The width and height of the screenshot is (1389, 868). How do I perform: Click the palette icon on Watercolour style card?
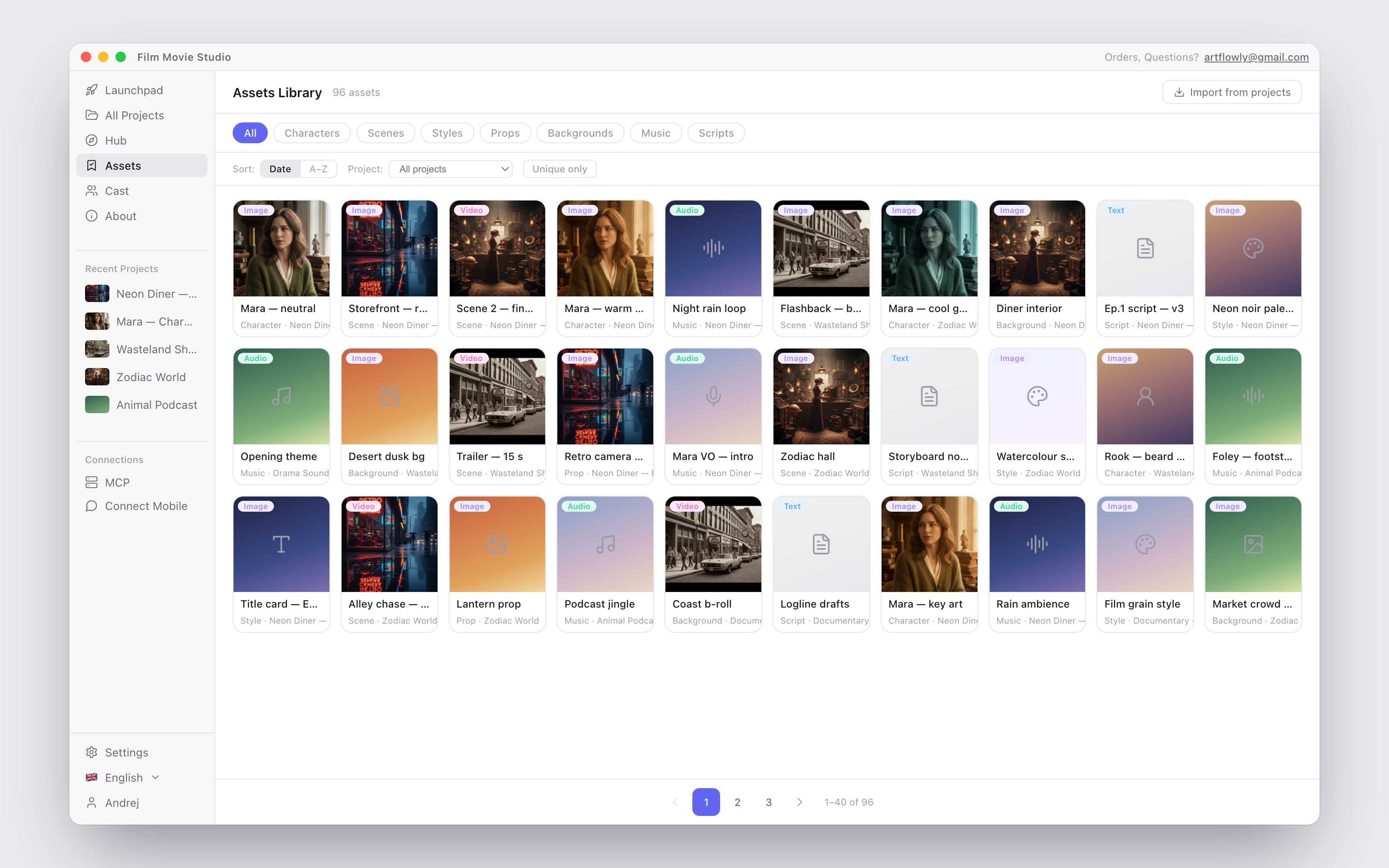click(x=1037, y=396)
